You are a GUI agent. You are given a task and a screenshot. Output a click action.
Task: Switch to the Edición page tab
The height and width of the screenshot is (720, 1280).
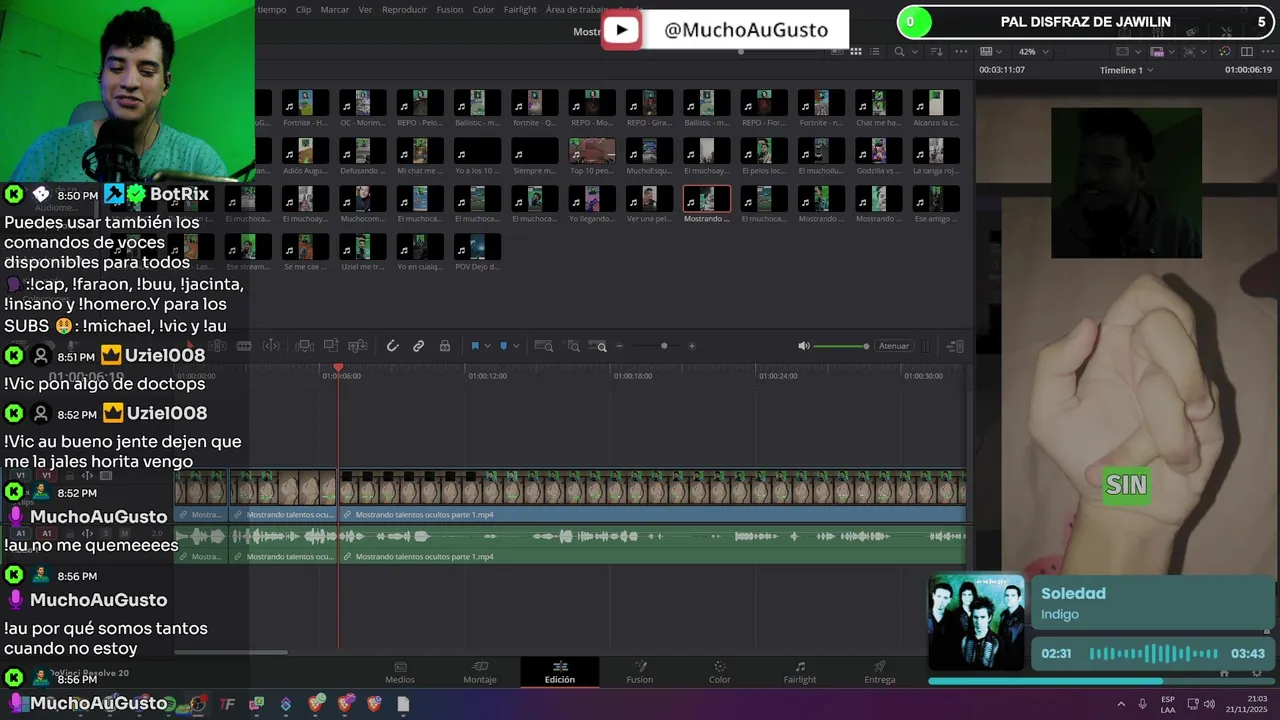coord(560,672)
